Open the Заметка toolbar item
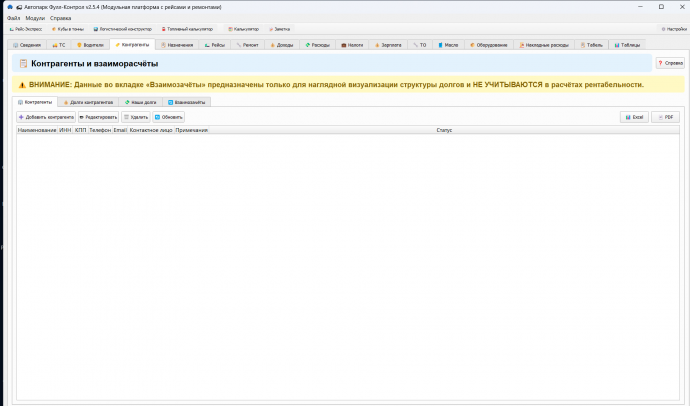Viewport: 690px width, 406px height. [x=279, y=29]
